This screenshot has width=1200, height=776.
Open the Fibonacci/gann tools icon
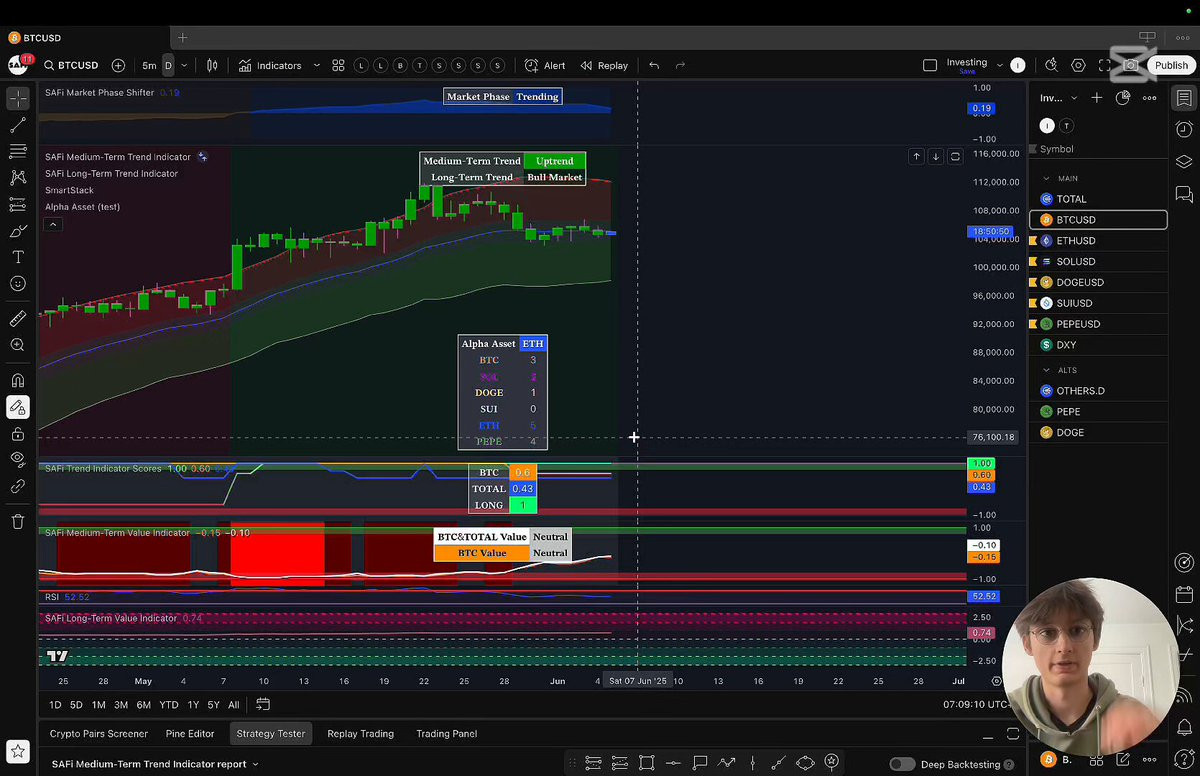click(x=18, y=151)
